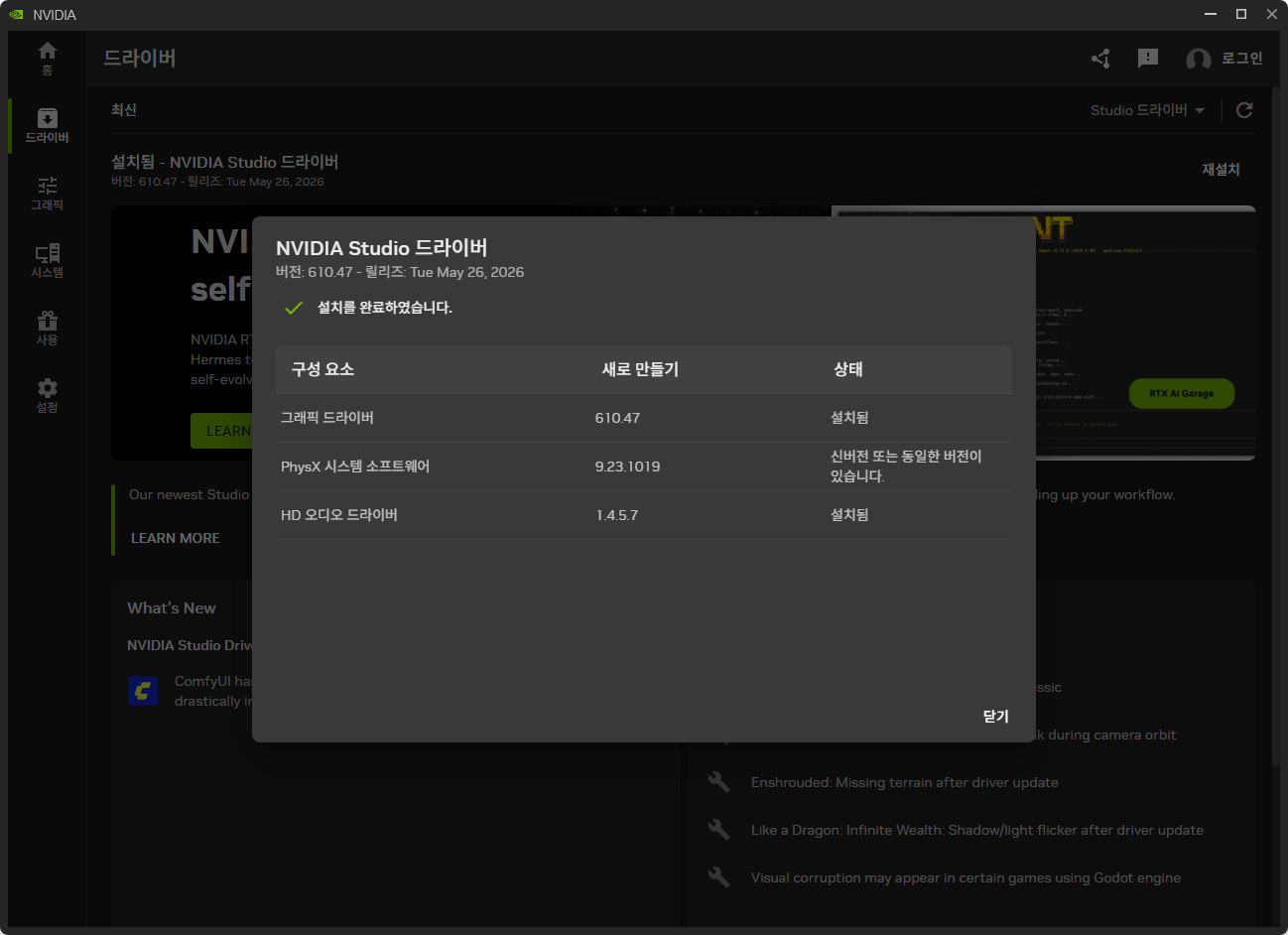1288x935 pixels.
Task: Open the Home (홈) sidebar page
Action: point(47,59)
